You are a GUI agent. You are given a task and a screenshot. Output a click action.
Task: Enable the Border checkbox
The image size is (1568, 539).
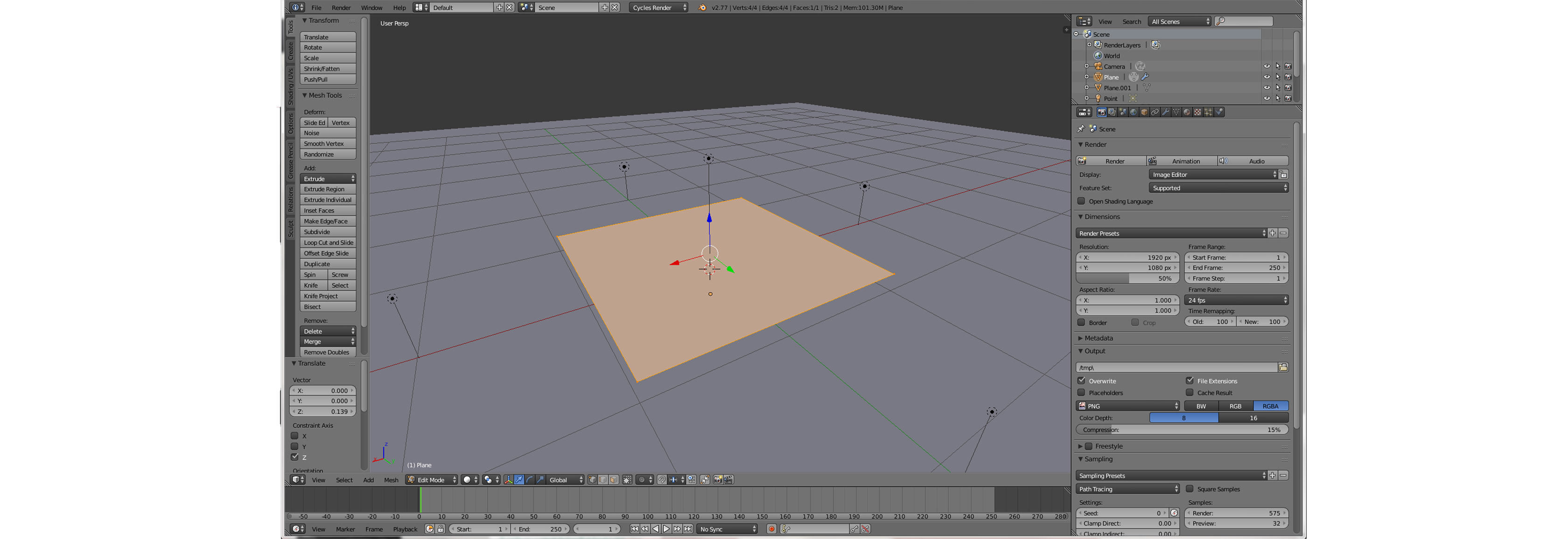point(1082,323)
